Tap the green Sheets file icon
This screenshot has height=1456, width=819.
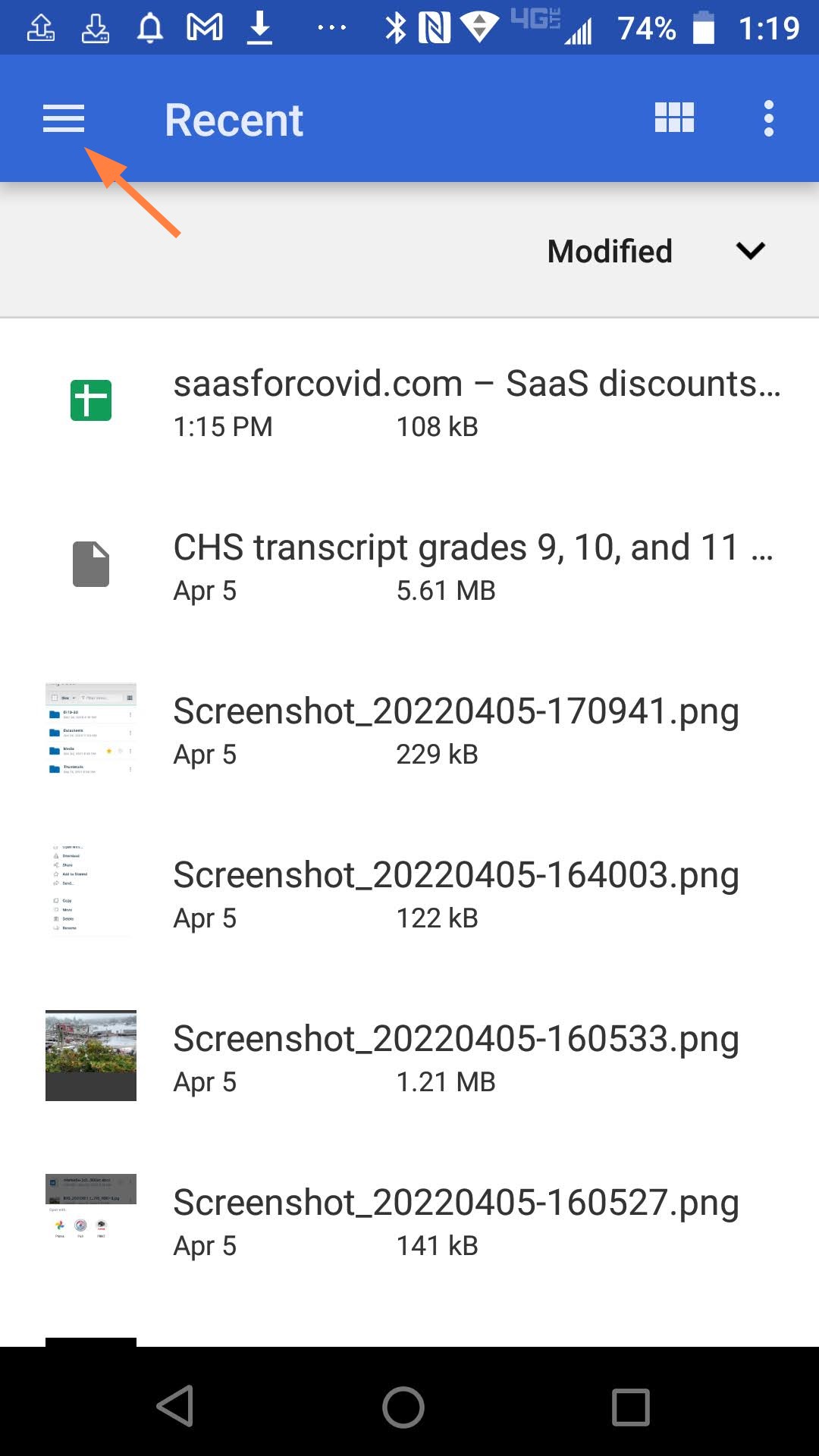coord(91,400)
